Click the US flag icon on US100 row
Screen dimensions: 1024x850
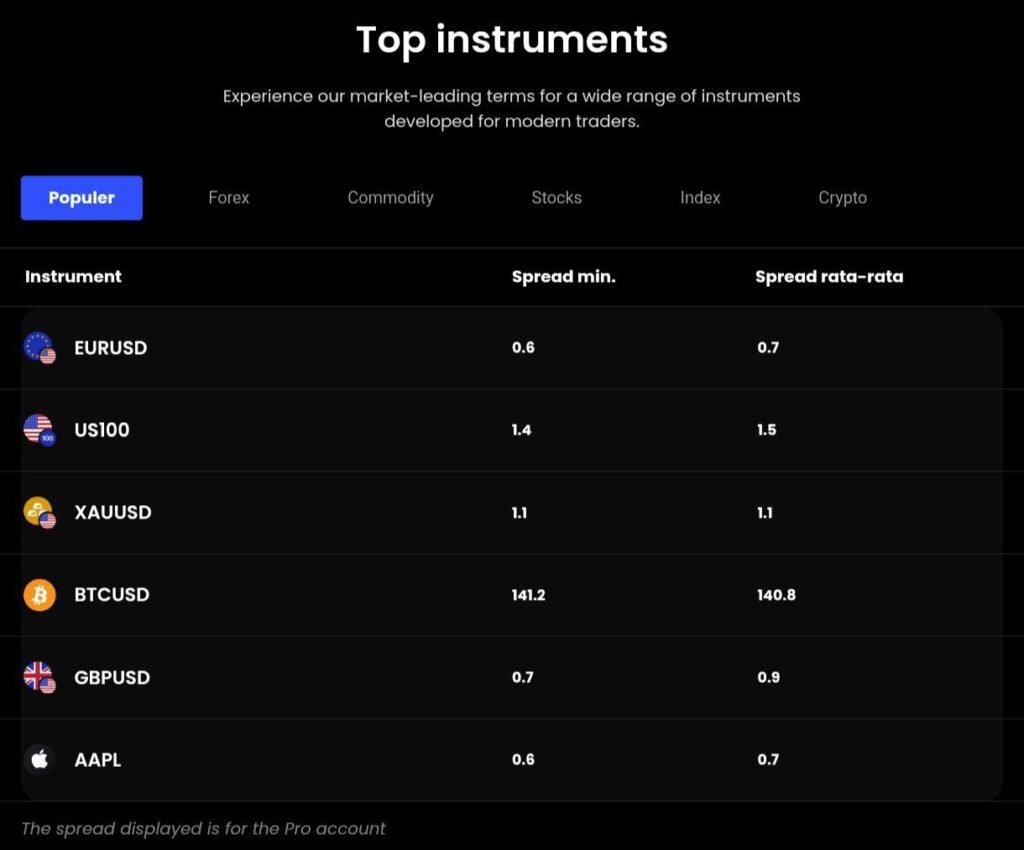40,430
